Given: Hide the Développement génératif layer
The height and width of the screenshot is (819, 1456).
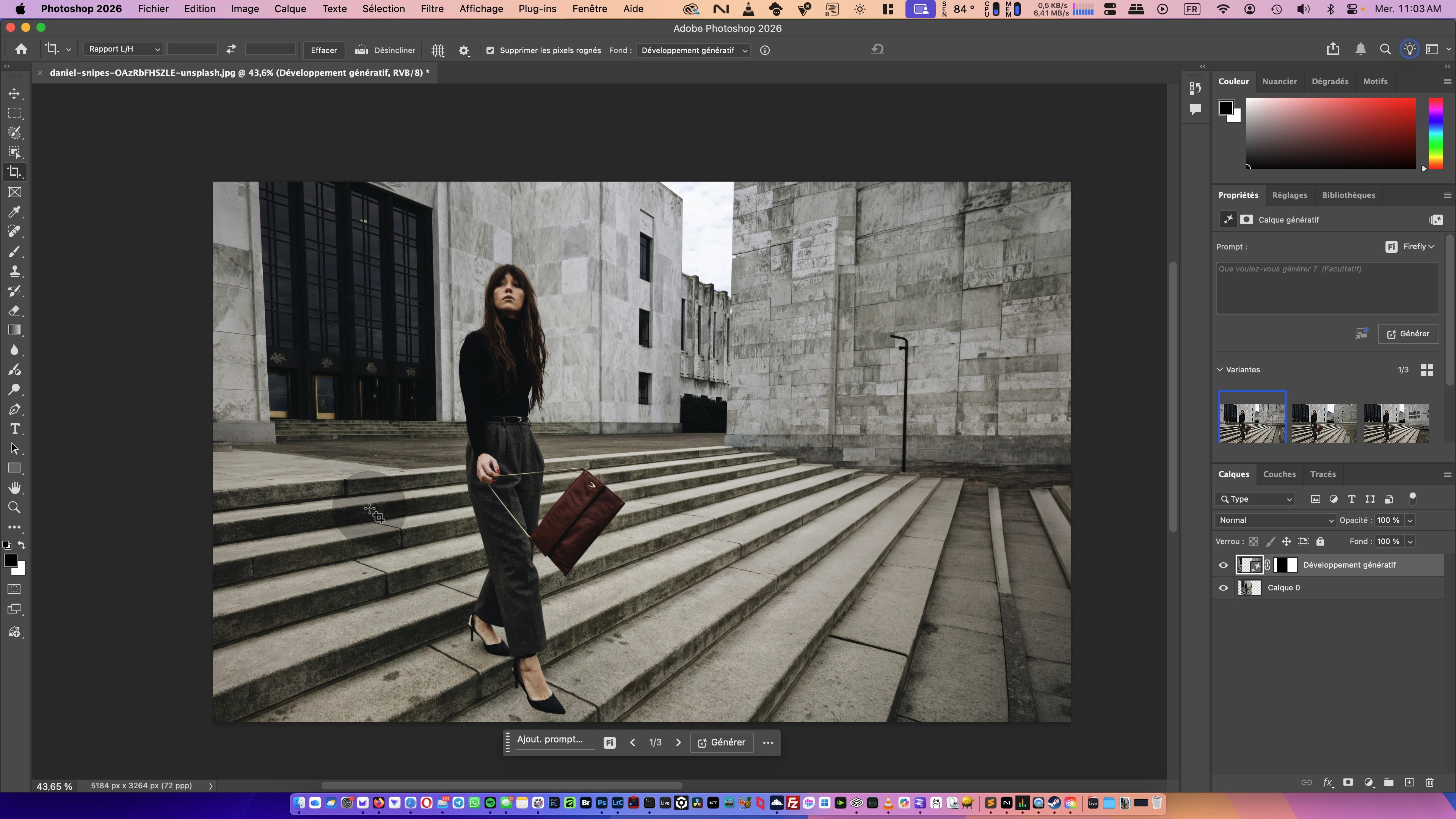Looking at the screenshot, I should coord(1223,565).
